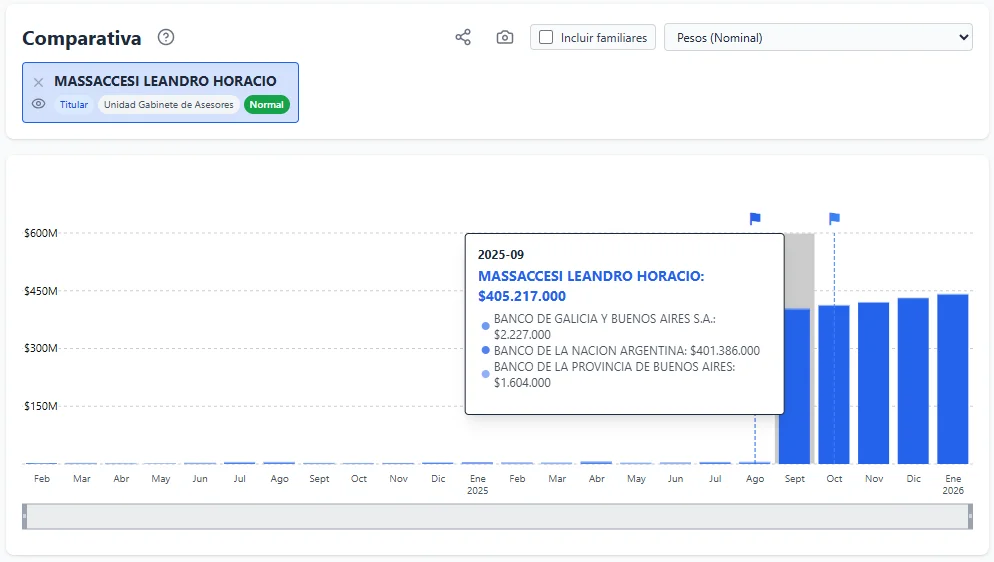Open the Pesos (Nominal) dropdown
Screen dimensions: 994x562
pos(817,38)
